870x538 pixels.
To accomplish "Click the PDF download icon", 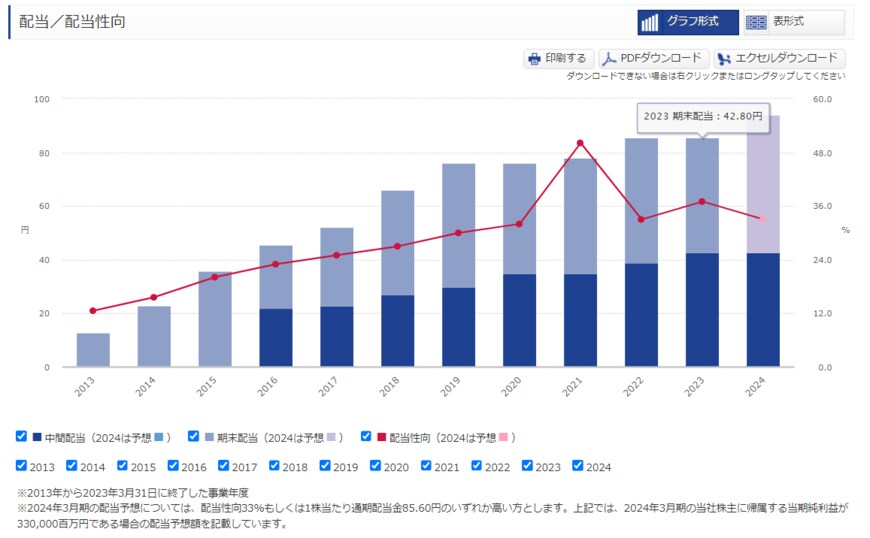I will pyautogui.click(x=608, y=59).
